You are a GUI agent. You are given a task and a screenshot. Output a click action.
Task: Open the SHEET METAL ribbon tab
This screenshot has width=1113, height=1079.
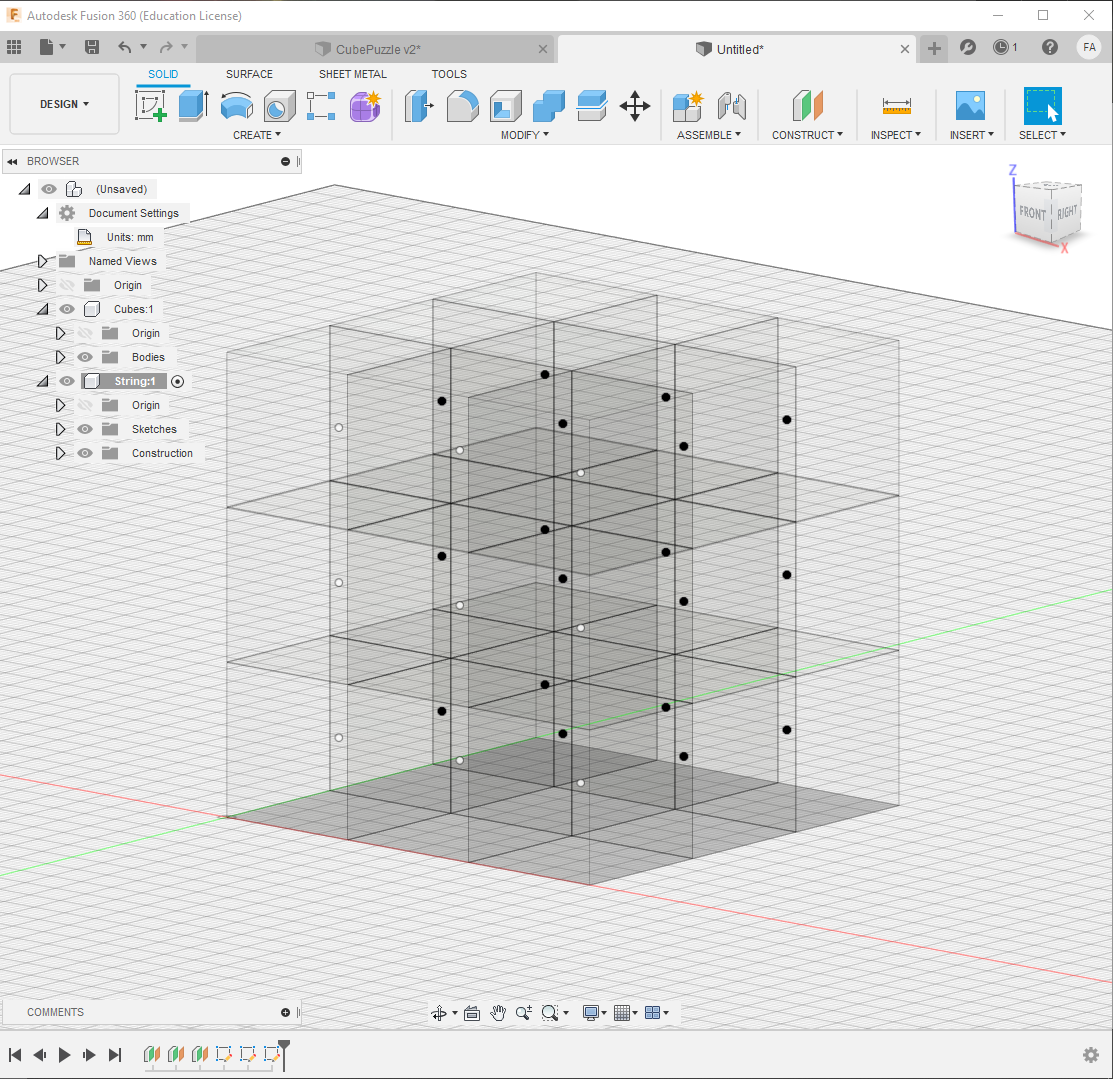(x=352, y=74)
